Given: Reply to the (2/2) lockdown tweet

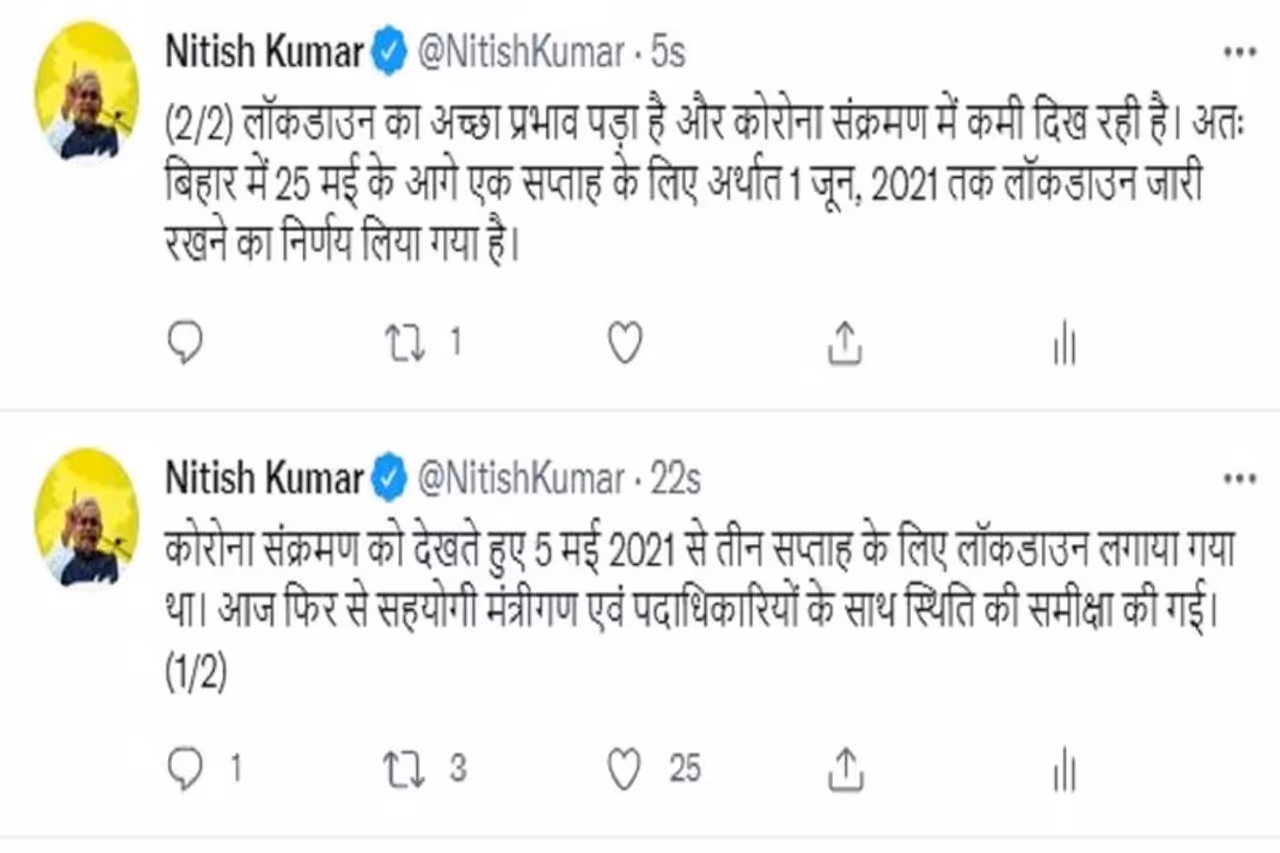Looking at the screenshot, I should (x=184, y=344).
